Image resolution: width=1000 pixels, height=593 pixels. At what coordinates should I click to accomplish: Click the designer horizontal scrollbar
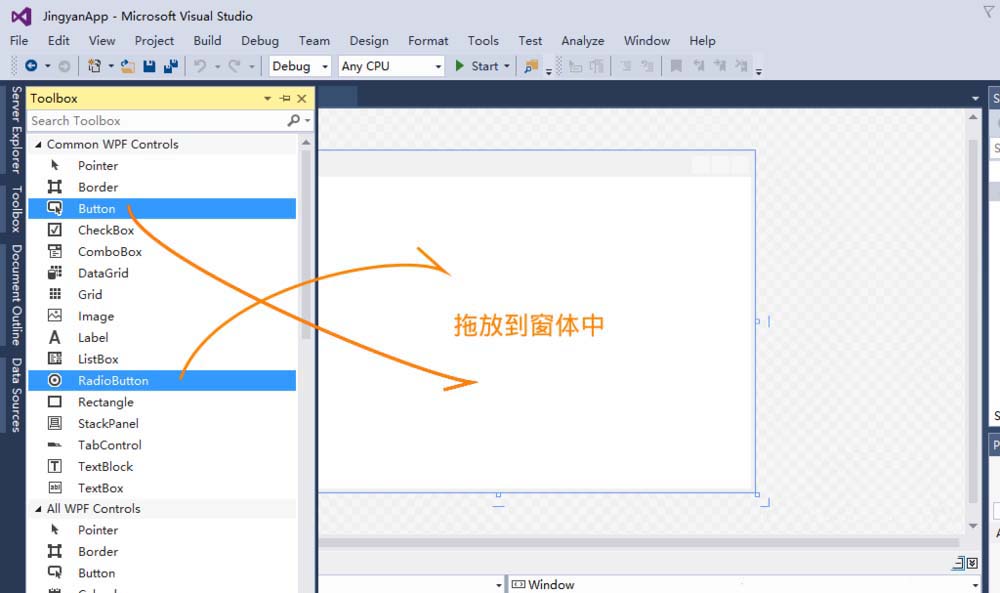click(638, 543)
